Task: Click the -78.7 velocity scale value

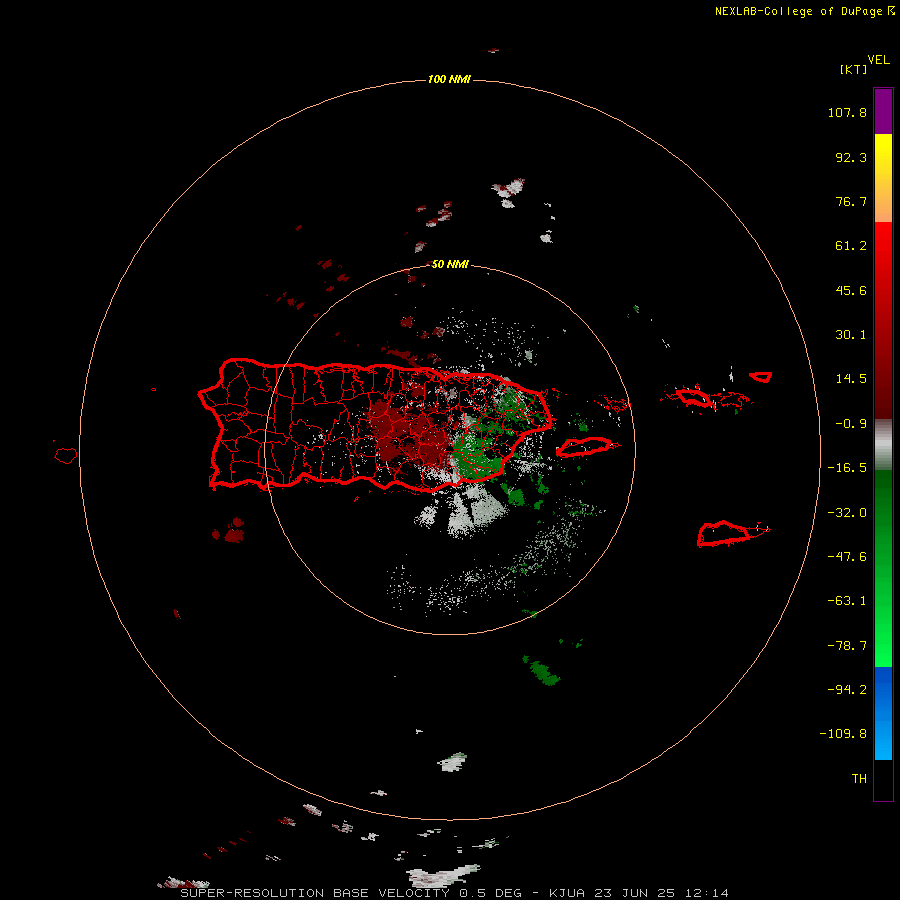Action: tap(847, 646)
